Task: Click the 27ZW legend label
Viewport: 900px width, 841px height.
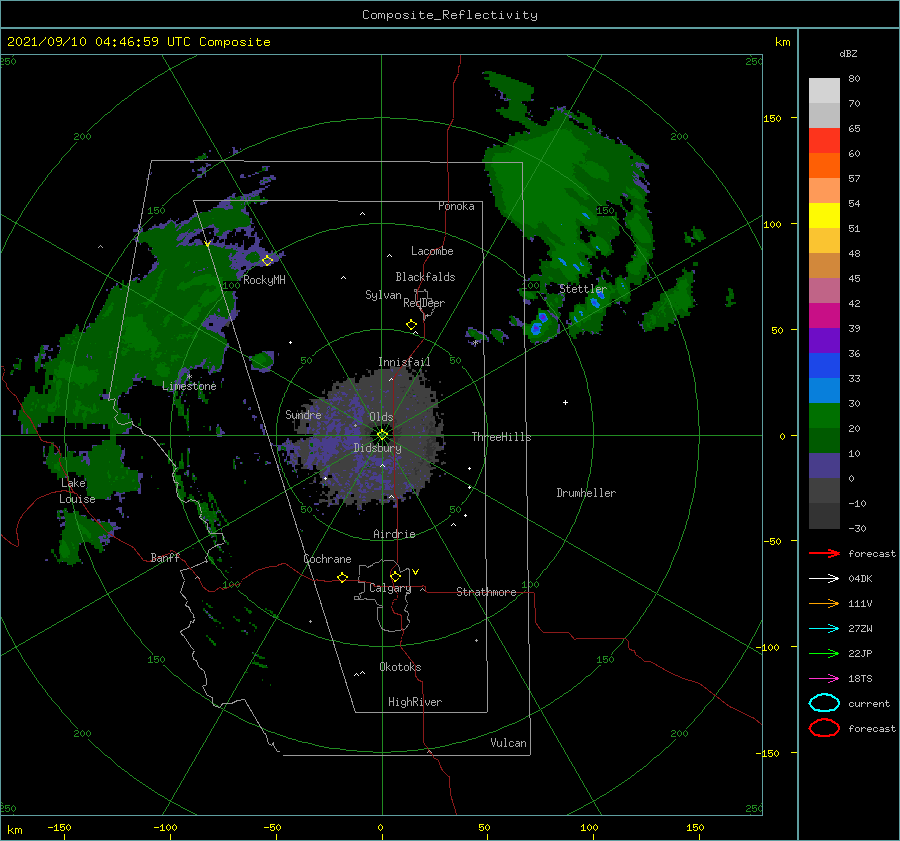Action: coord(860,629)
